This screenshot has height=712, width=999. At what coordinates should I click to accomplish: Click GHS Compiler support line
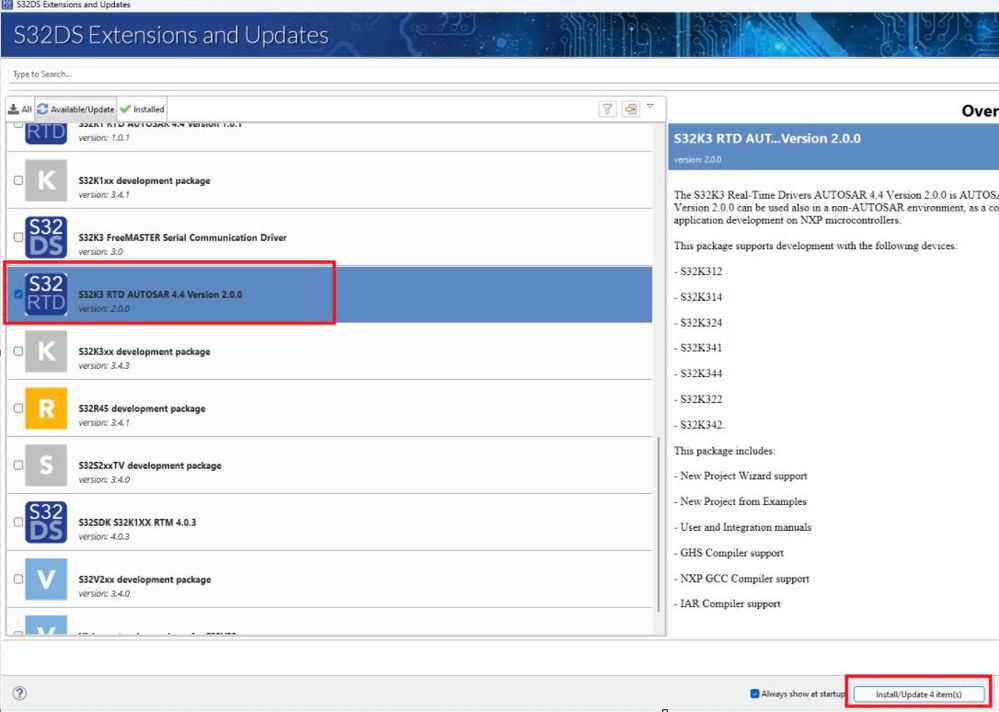(x=729, y=553)
